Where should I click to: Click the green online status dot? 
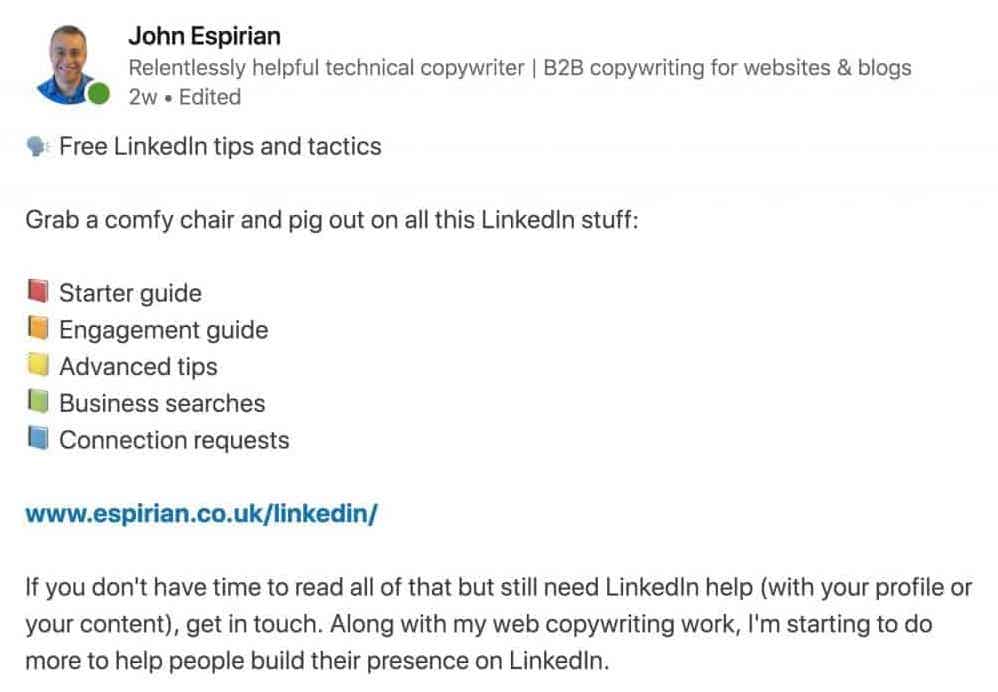coord(98,96)
